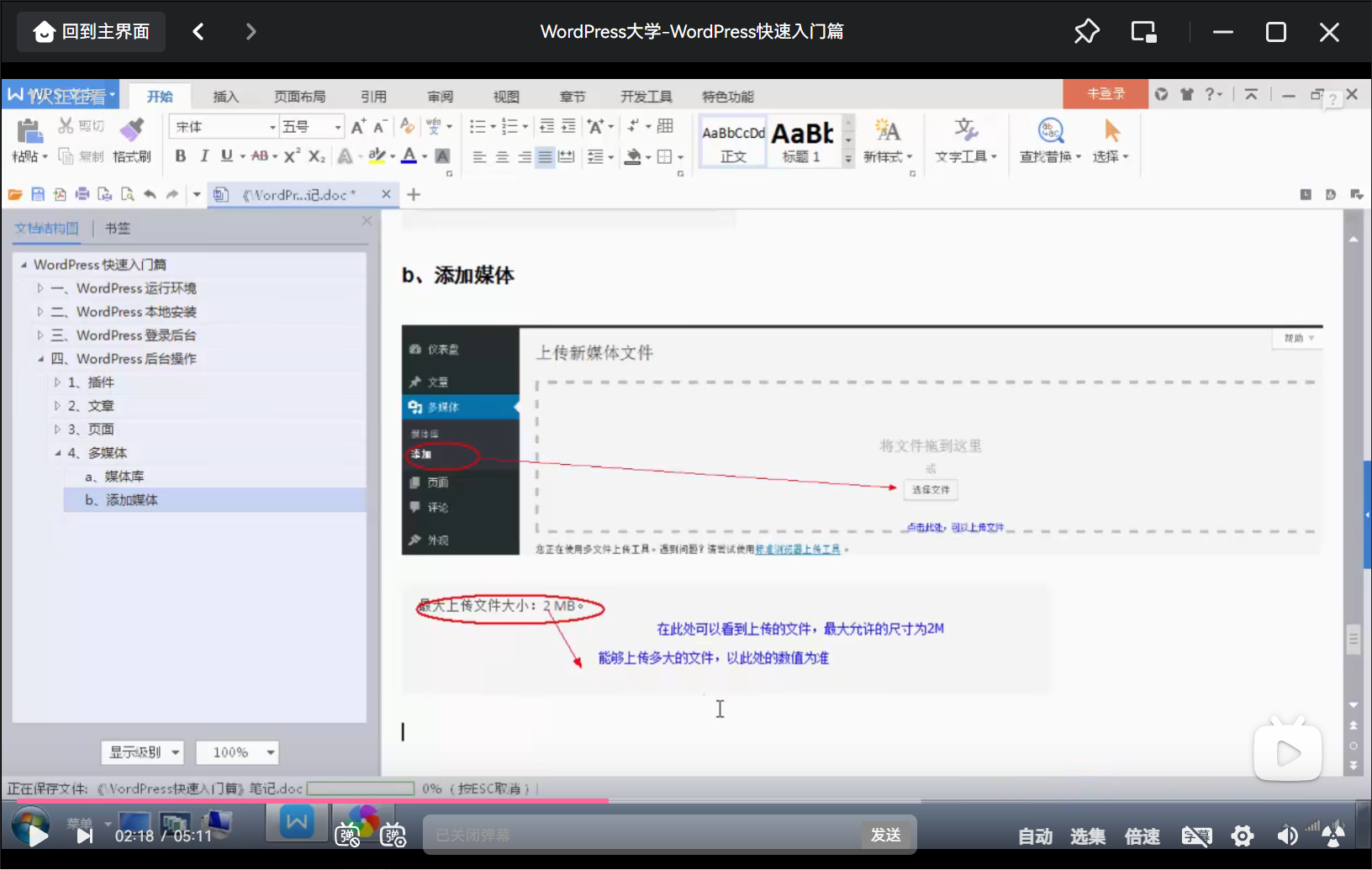
Task: Collapse 四、WordPress 后台操作 tree node
Action: 40,359
